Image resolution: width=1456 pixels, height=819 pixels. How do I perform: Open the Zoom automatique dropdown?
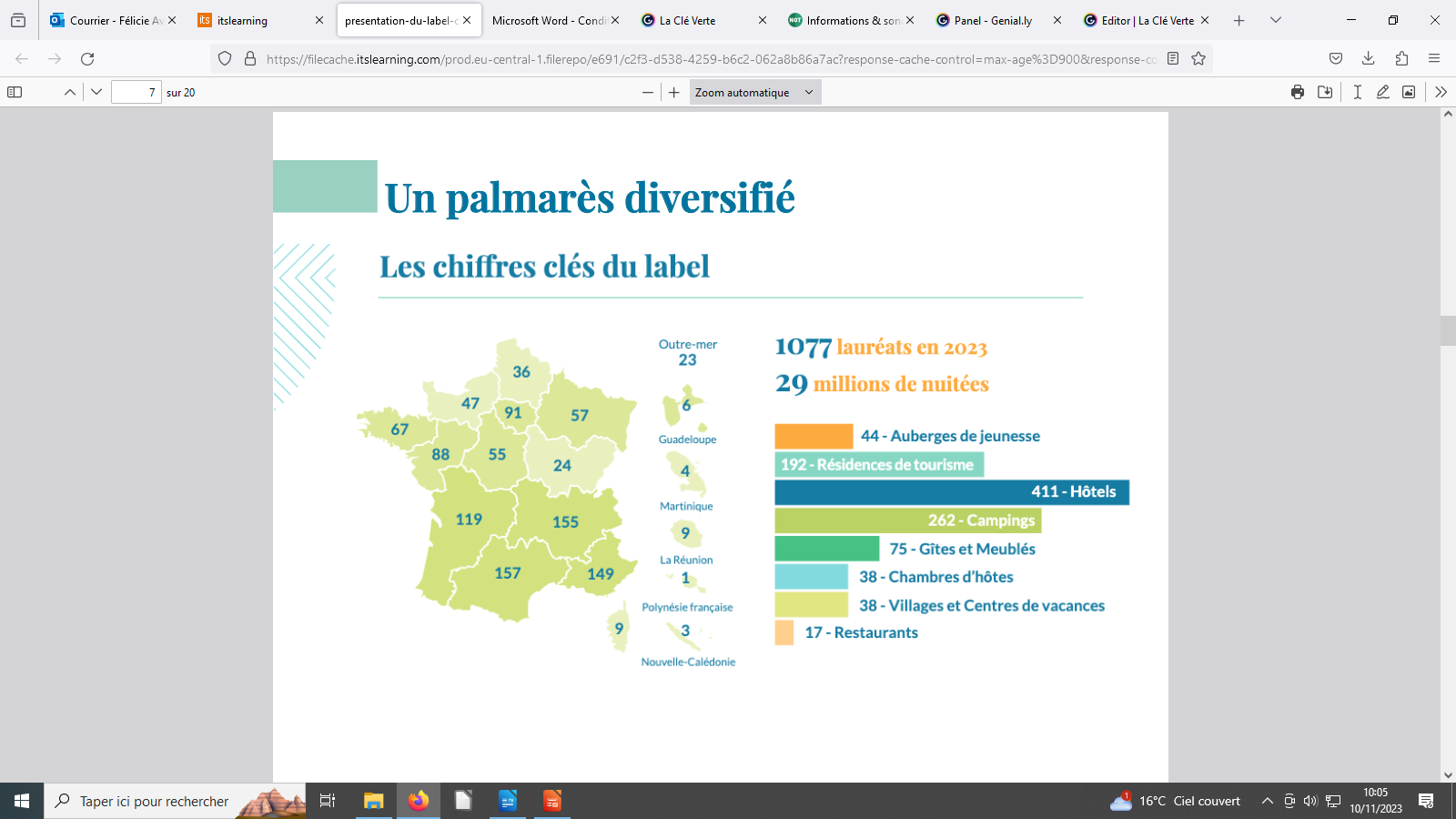[754, 92]
